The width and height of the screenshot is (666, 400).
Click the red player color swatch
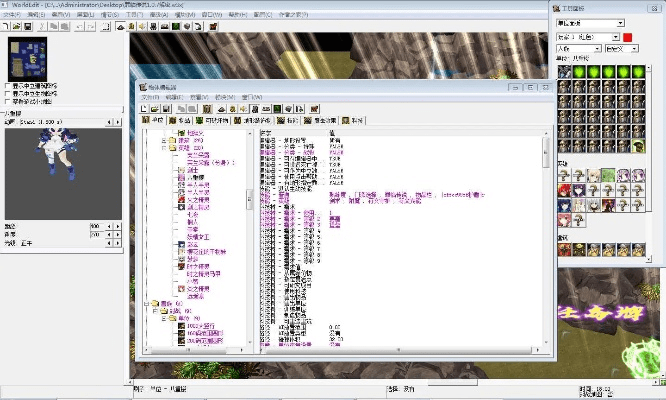tap(628, 37)
